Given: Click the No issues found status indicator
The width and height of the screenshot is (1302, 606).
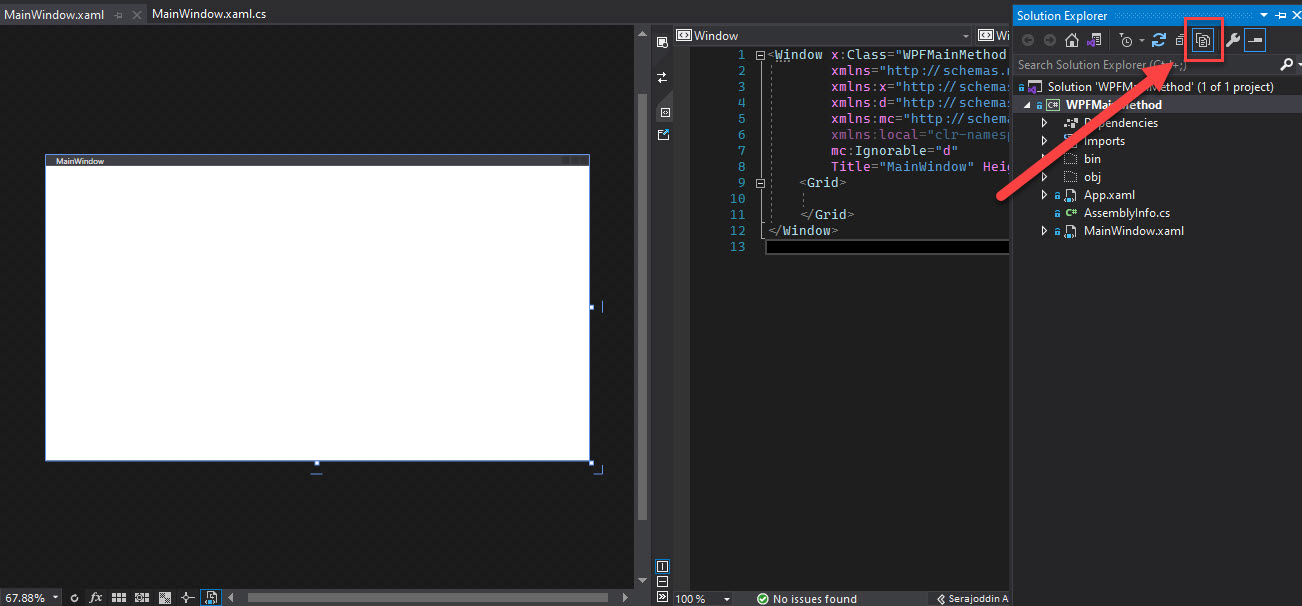Looking at the screenshot, I should [x=806, y=598].
